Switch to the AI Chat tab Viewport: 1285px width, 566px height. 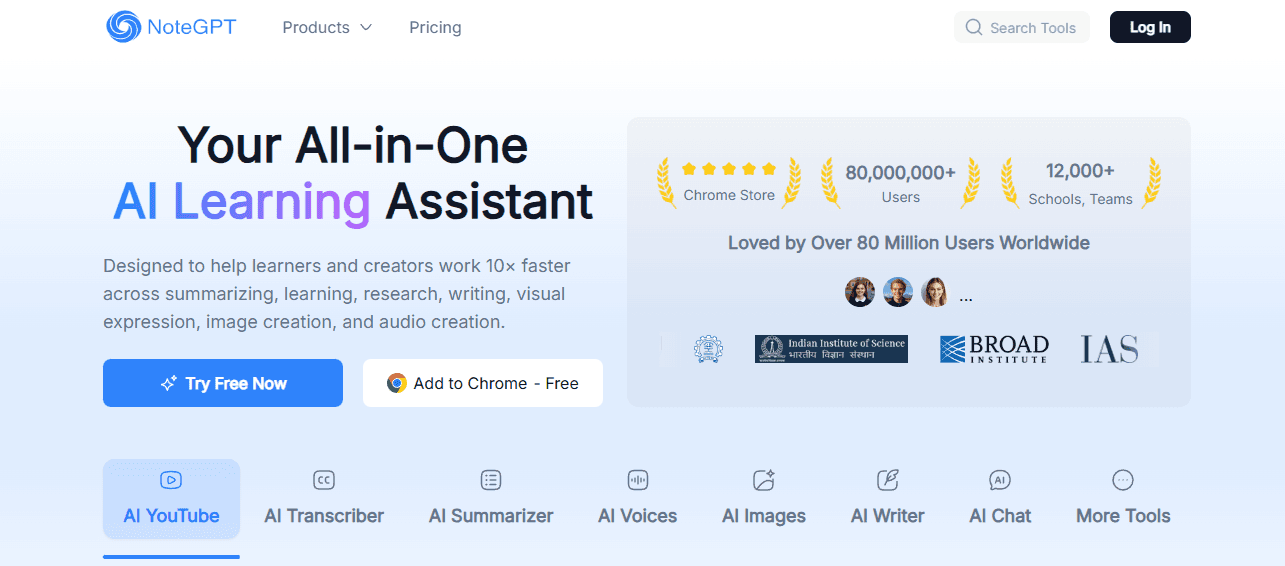coord(1000,500)
